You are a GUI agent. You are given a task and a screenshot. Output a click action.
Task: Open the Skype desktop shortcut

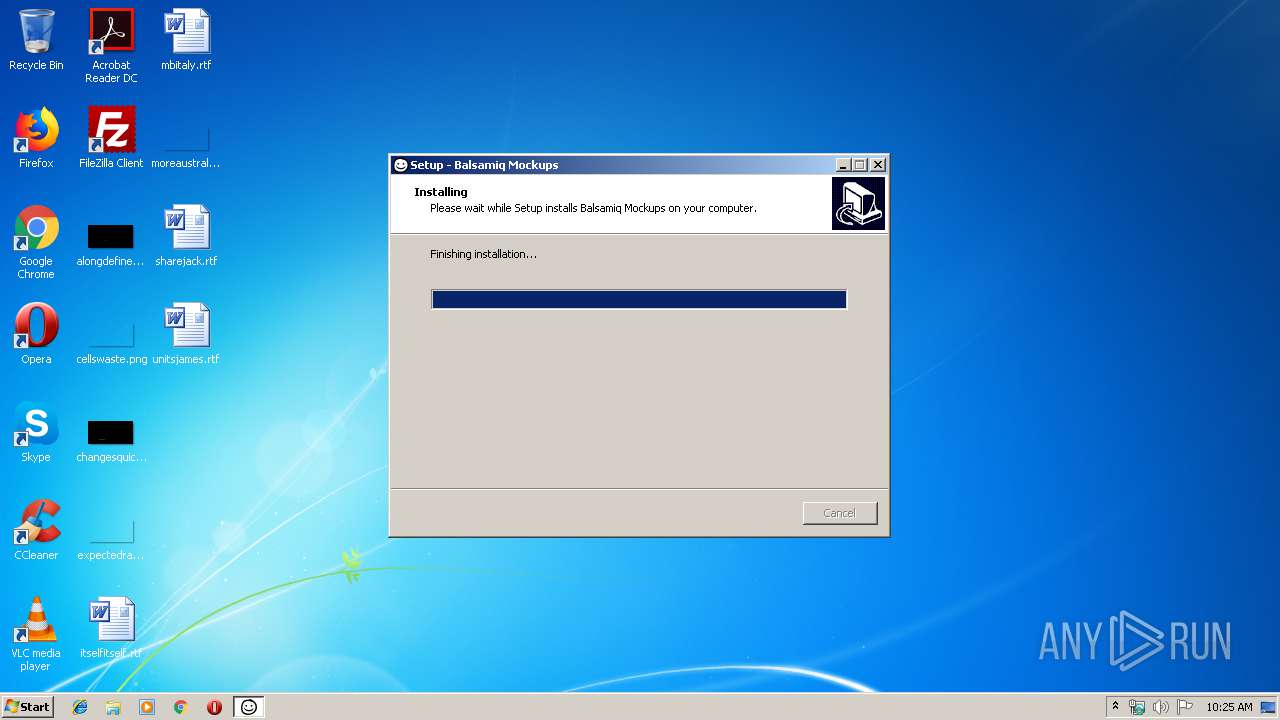(36, 433)
